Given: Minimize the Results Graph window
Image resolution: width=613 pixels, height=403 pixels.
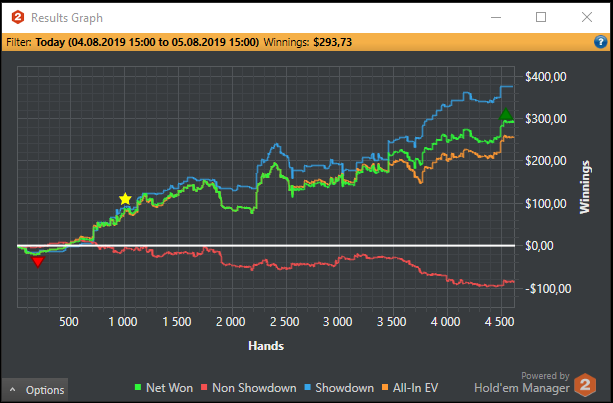Looking at the screenshot, I should [x=496, y=17].
